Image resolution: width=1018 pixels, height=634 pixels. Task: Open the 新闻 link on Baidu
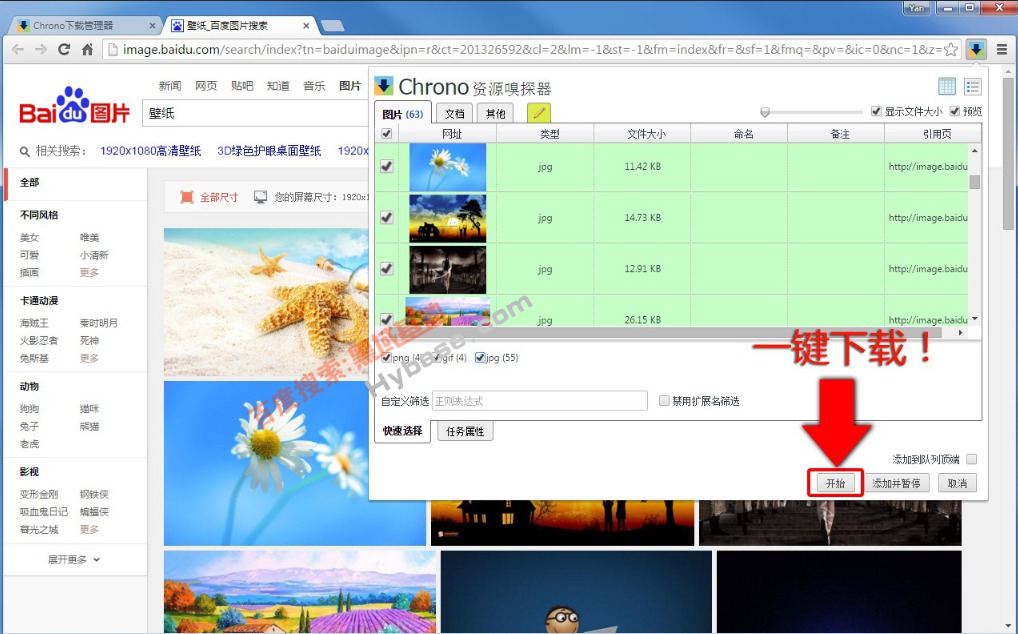170,86
